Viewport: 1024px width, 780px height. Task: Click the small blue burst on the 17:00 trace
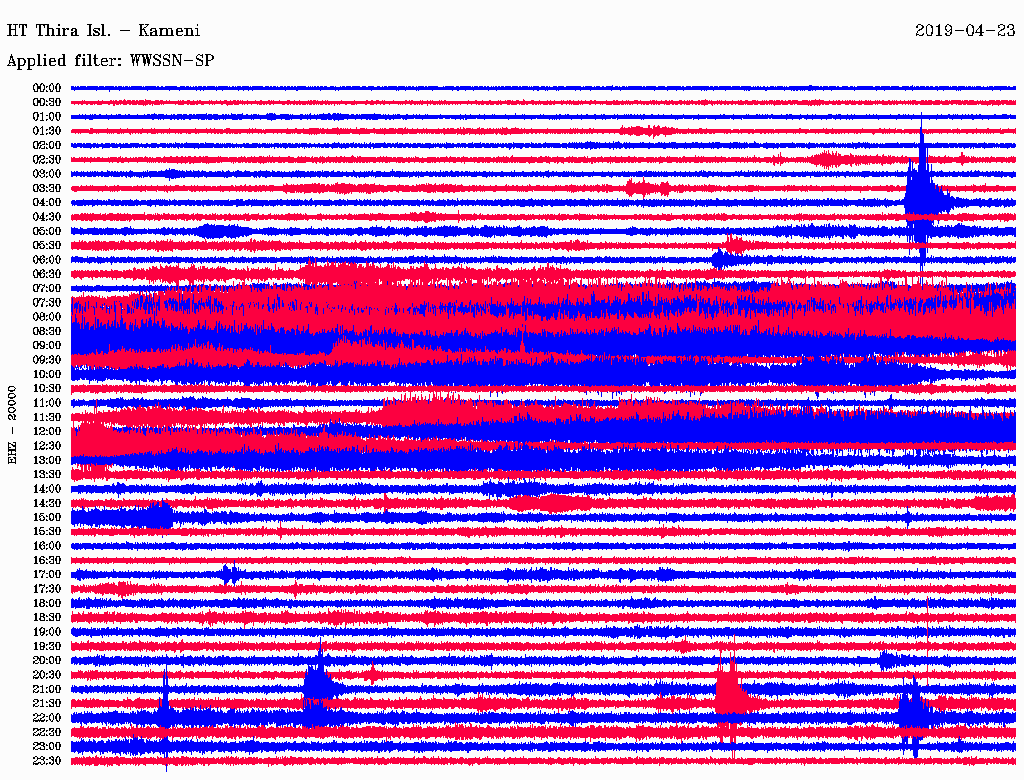(x=231, y=574)
